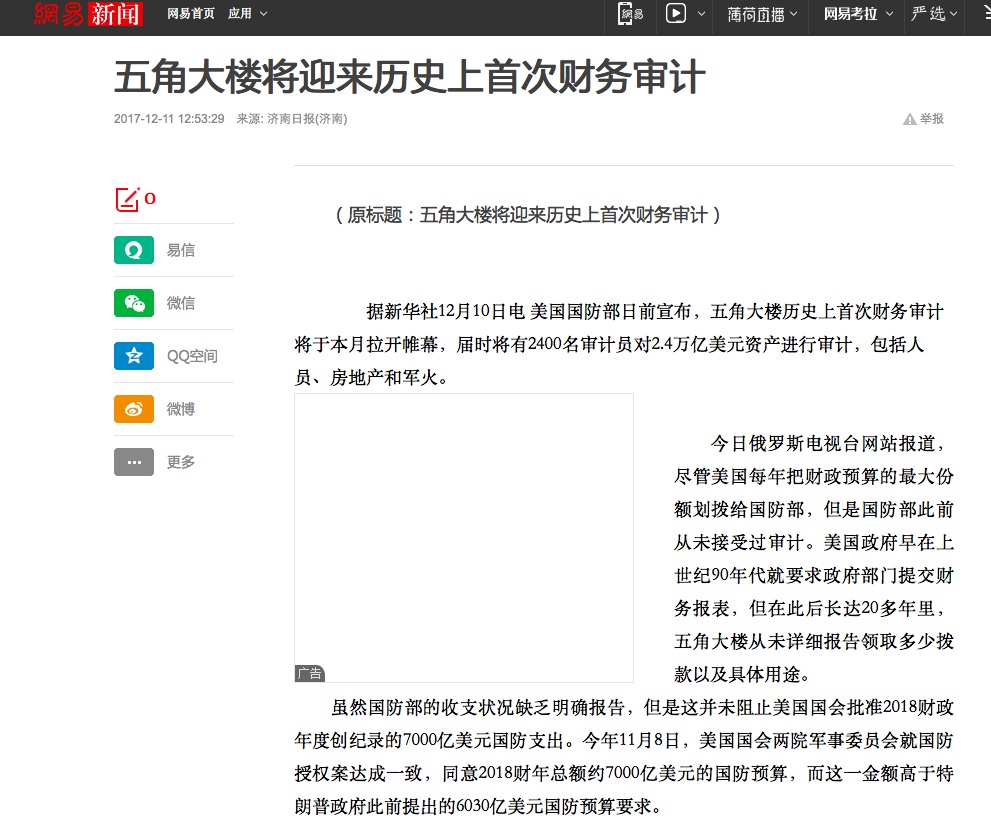Expand the 应用 dropdown in top bar
The width and height of the screenshot is (991, 826).
pos(247,14)
